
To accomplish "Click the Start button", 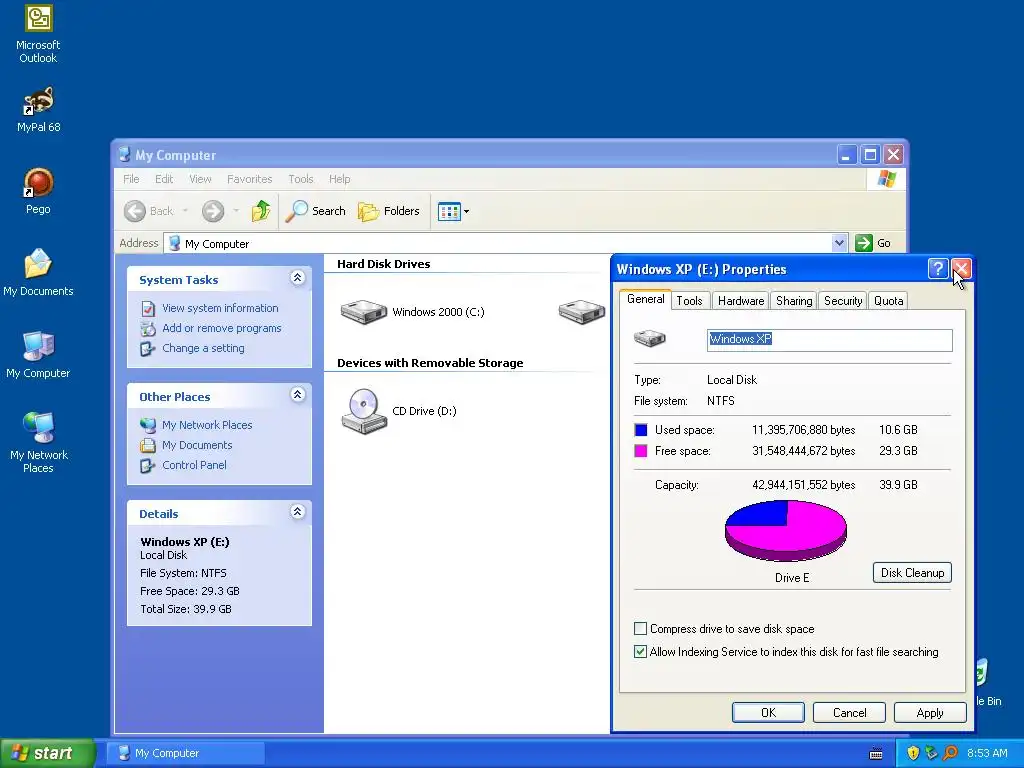I will pos(47,753).
